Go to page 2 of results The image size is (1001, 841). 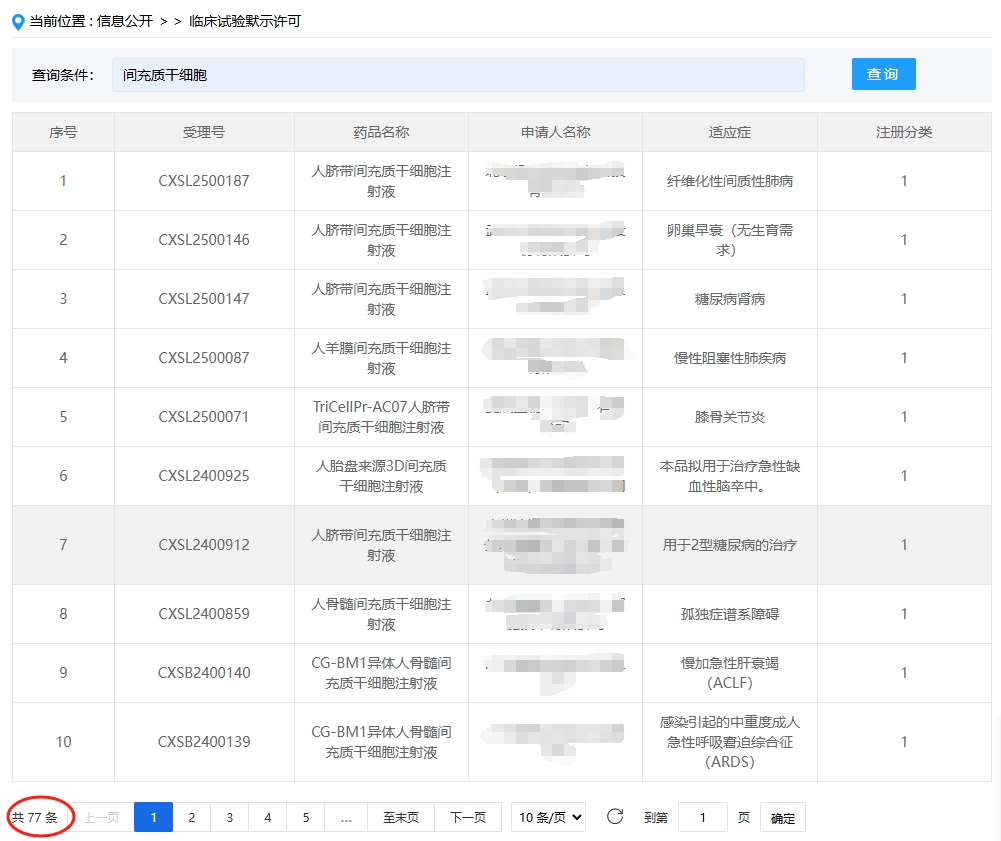[x=191, y=817]
